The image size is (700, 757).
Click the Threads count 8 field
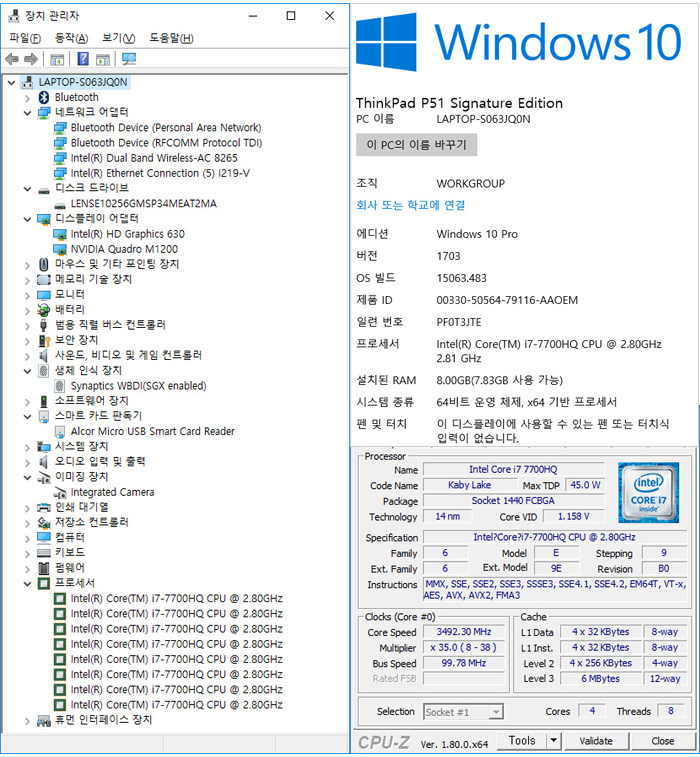[x=670, y=711]
